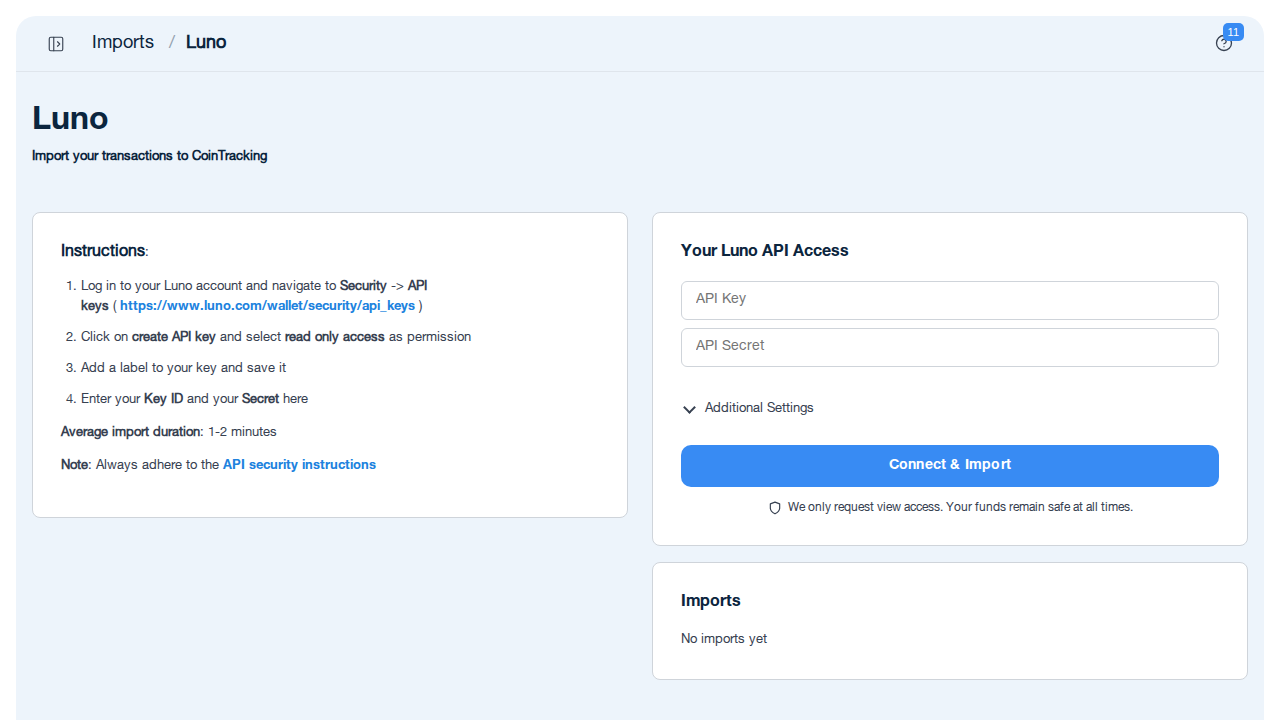The width and height of the screenshot is (1280, 720).
Task: Click the Luno breadcrumb item
Action: [x=206, y=42]
